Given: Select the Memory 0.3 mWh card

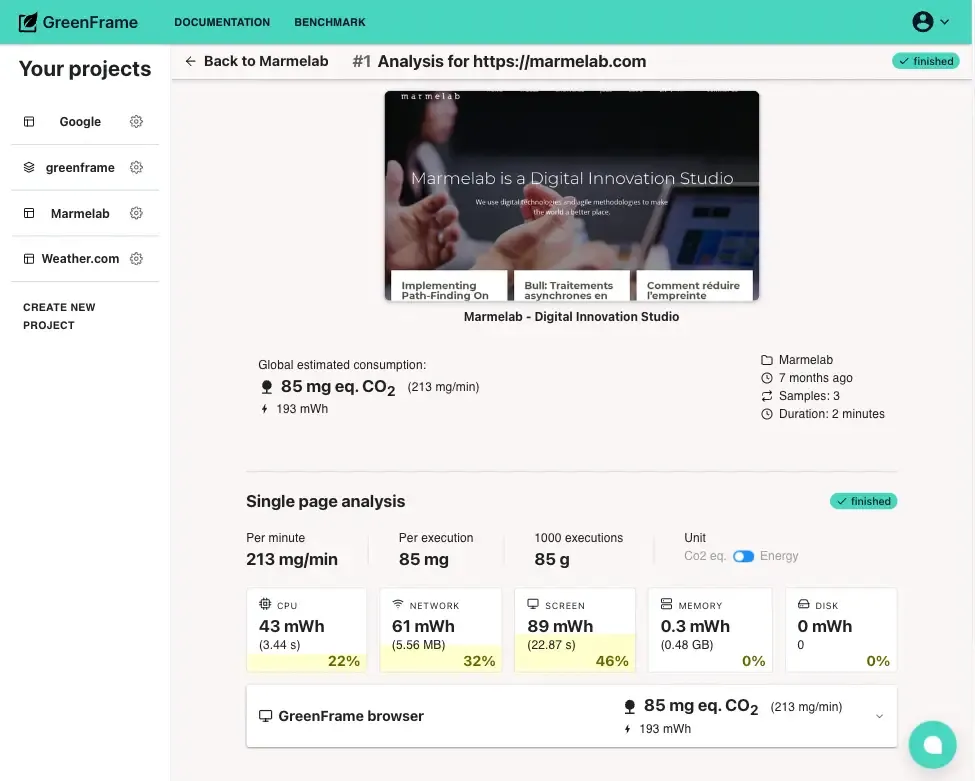Looking at the screenshot, I should pyautogui.click(x=710, y=630).
